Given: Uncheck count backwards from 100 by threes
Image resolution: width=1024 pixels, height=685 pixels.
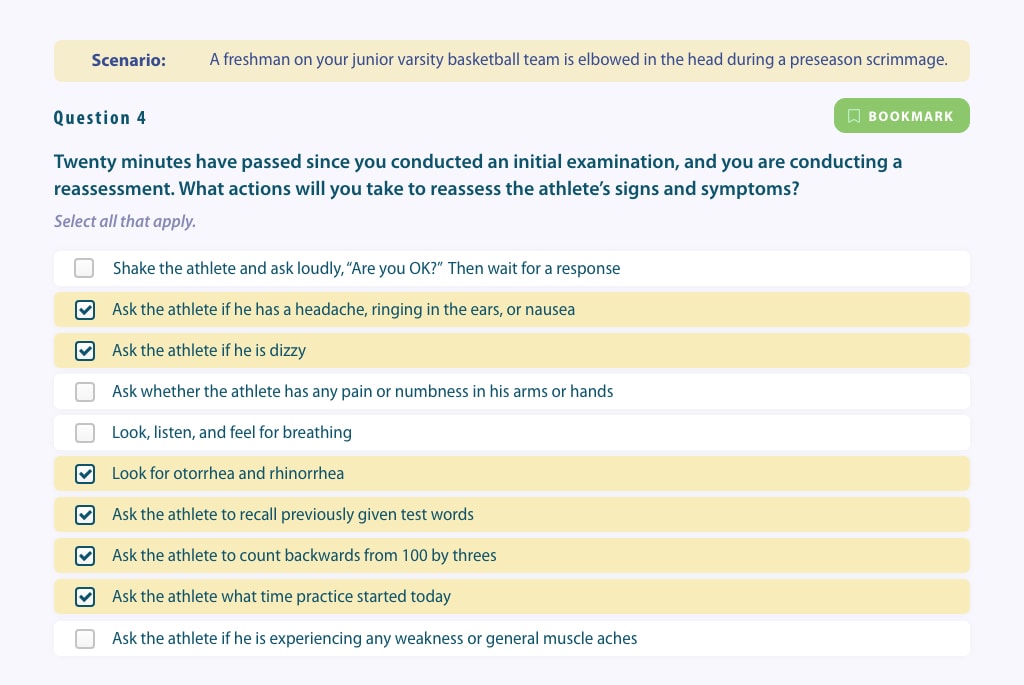Looking at the screenshot, I should point(85,556).
